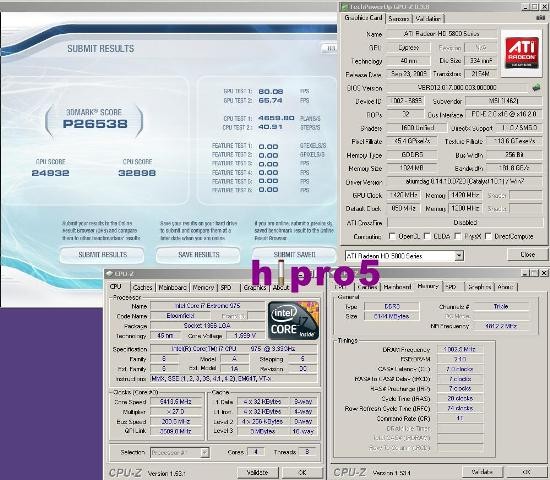The image size is (550, 480).
Task: Enable the OpenCL checkbox in GPU-Z
Action: [393, 236]
